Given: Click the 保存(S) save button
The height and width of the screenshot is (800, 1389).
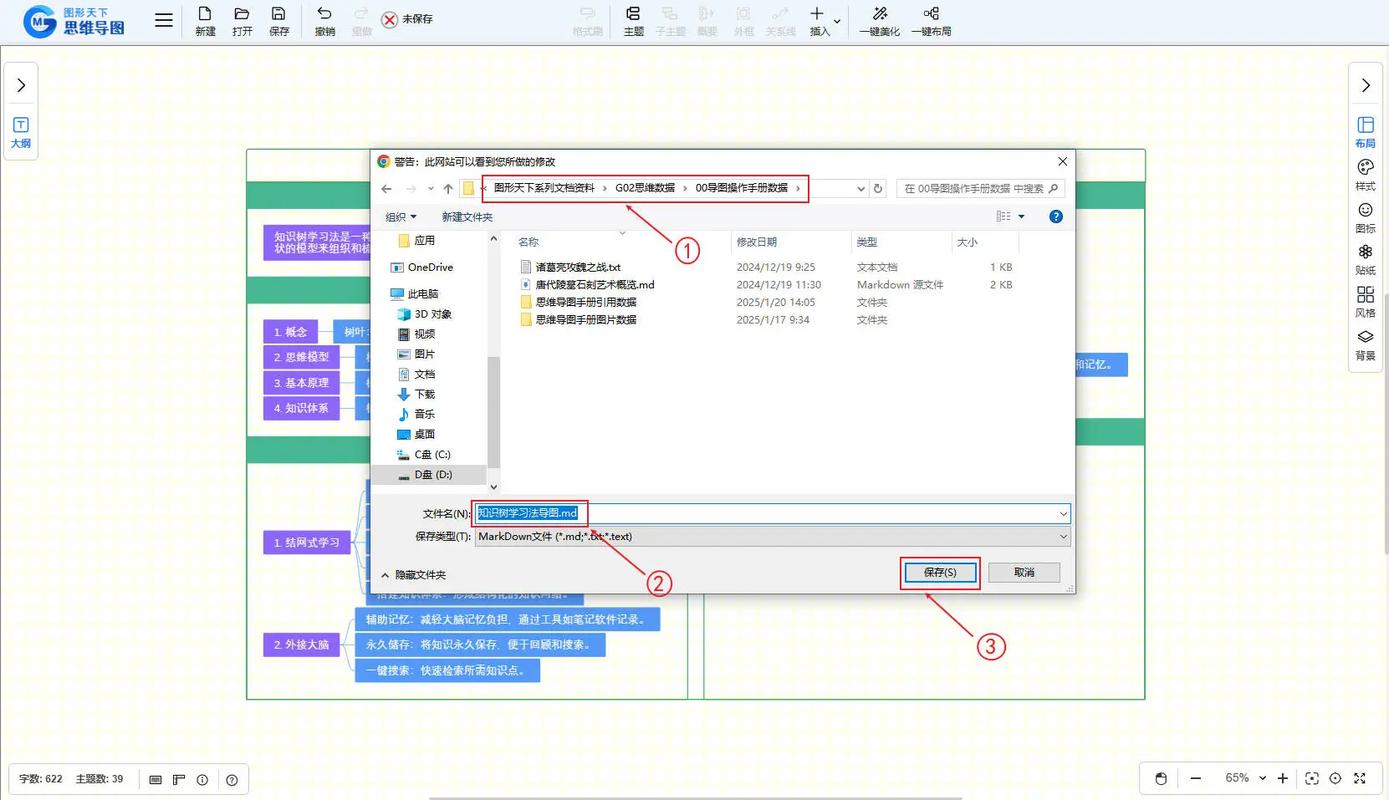Looking at the screenshot, I should pos(939,572).
